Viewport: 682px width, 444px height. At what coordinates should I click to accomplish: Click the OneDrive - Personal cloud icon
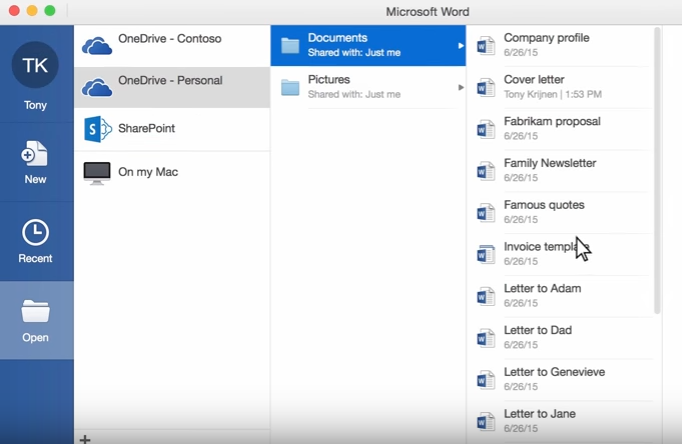(x=97, y=87)
